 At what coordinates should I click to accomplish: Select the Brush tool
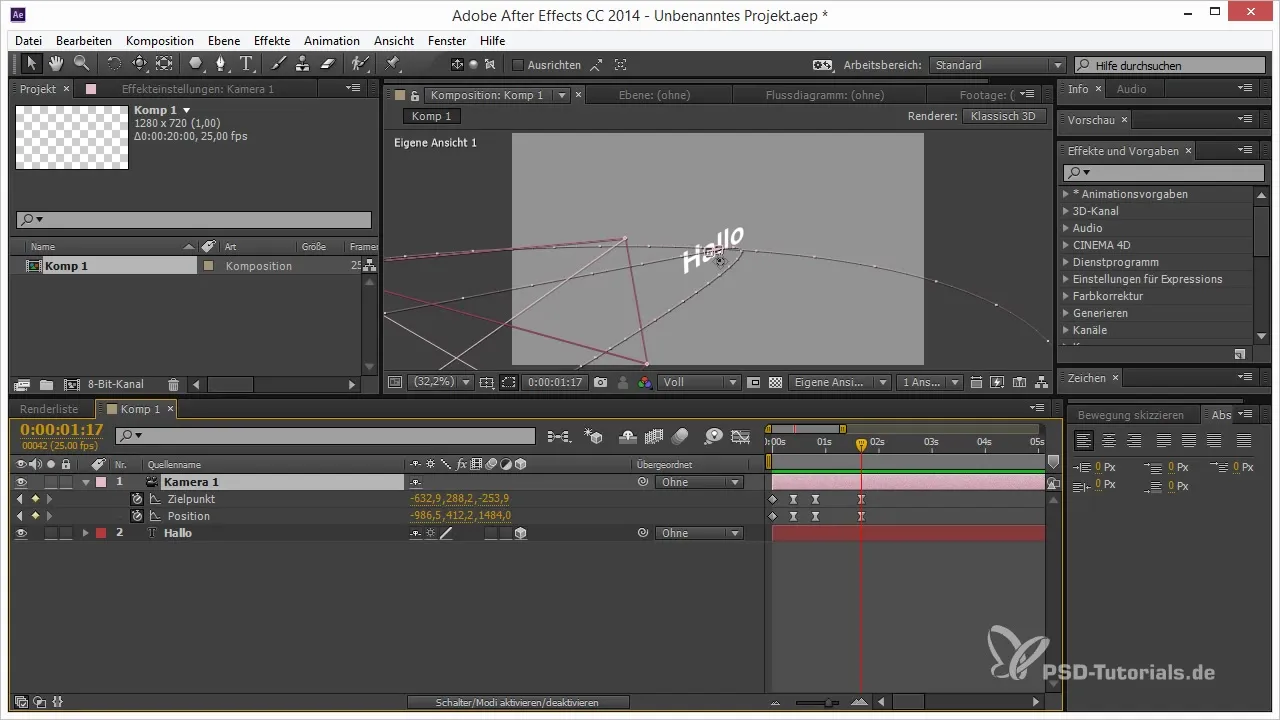279,64
